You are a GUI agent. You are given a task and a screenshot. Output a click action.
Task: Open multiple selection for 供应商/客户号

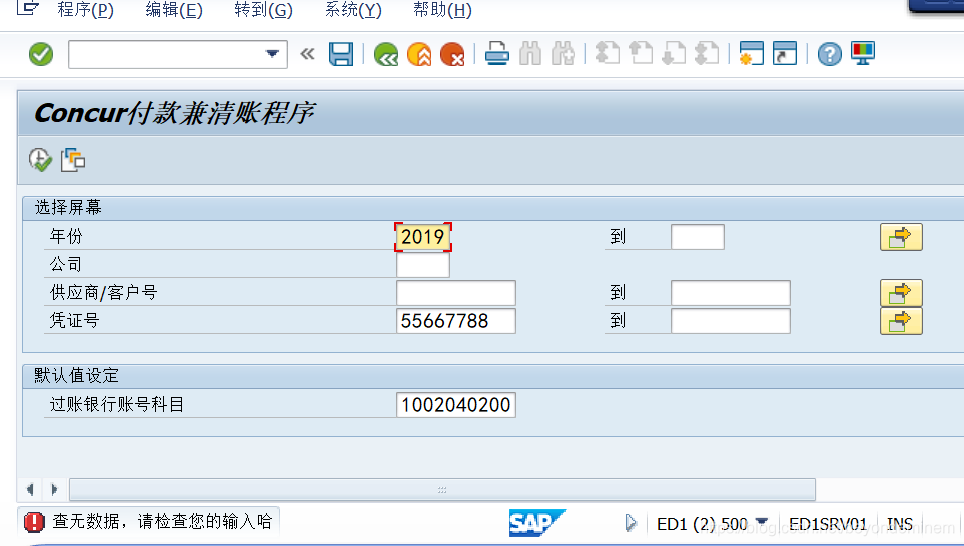tap(901, 293)
